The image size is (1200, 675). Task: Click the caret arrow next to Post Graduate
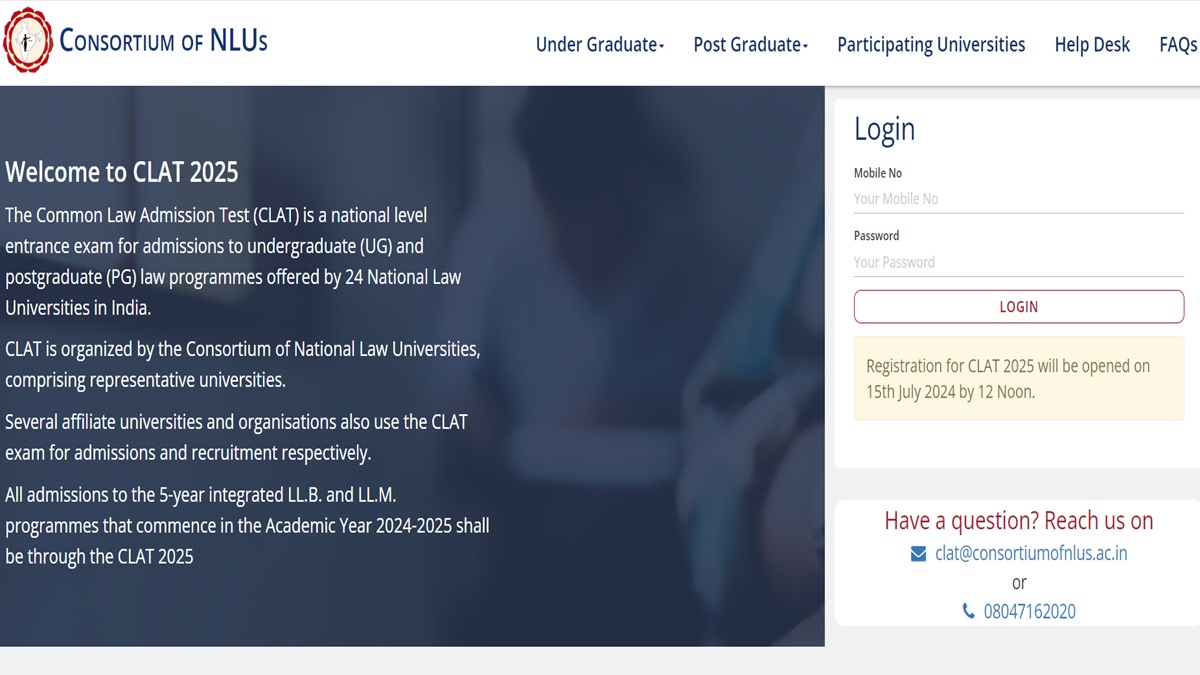pos(805,46)
